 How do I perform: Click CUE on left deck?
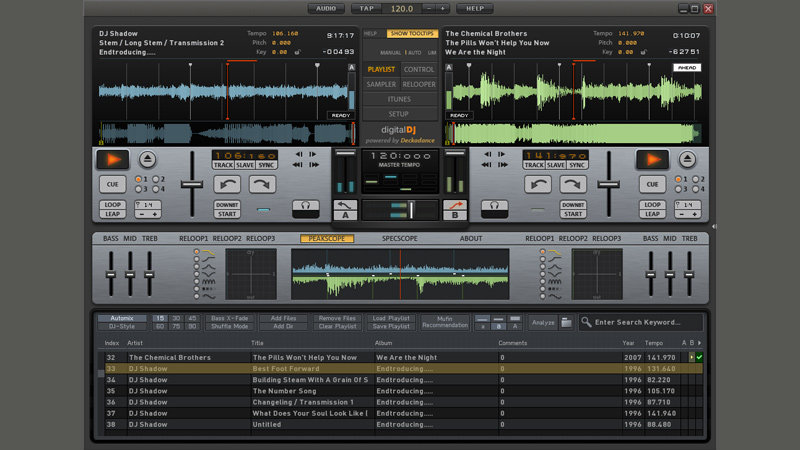click(x=112, y=184)
